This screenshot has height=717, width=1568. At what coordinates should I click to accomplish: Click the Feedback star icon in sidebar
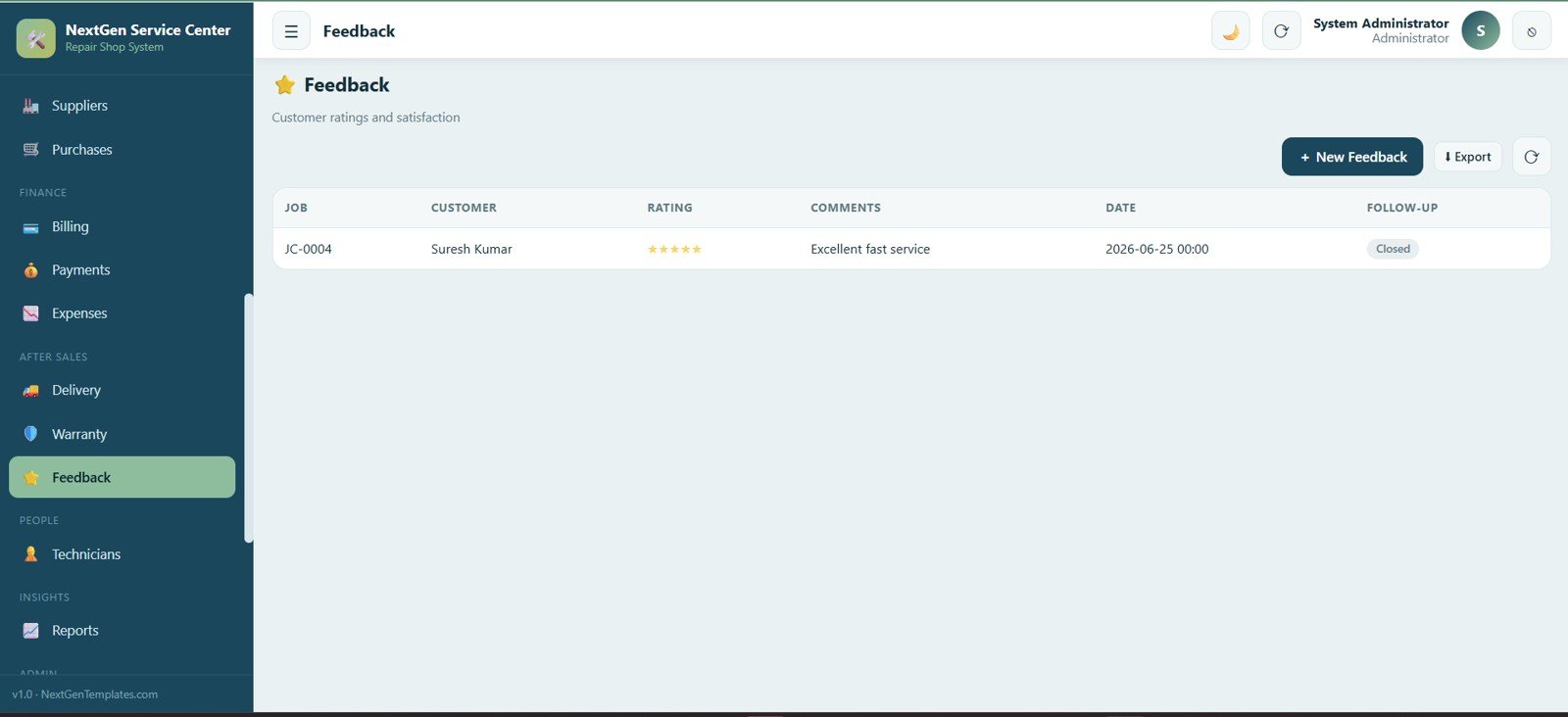pos(31,478)
